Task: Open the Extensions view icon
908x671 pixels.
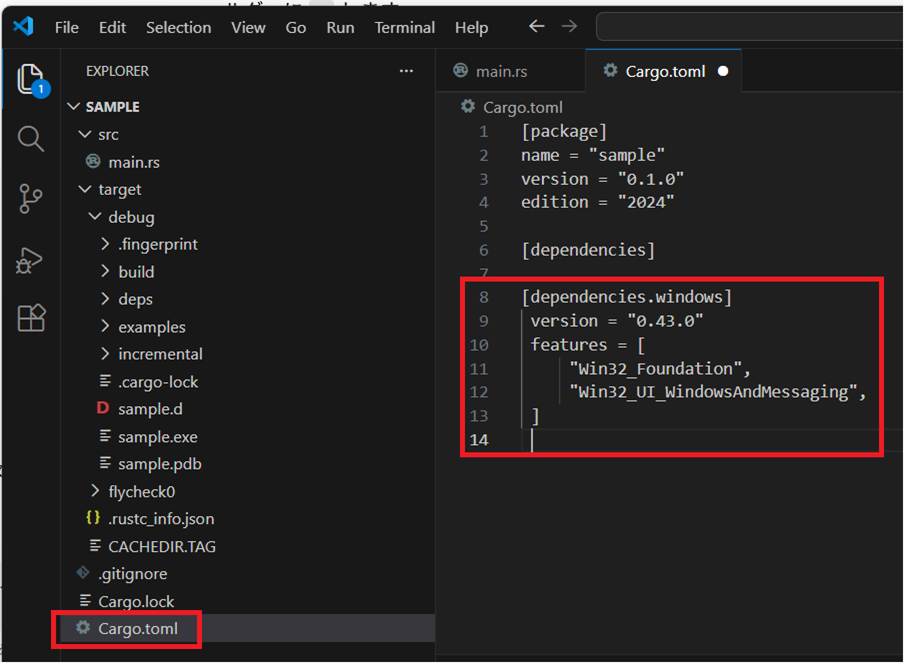Action: [x=30, y=318]
